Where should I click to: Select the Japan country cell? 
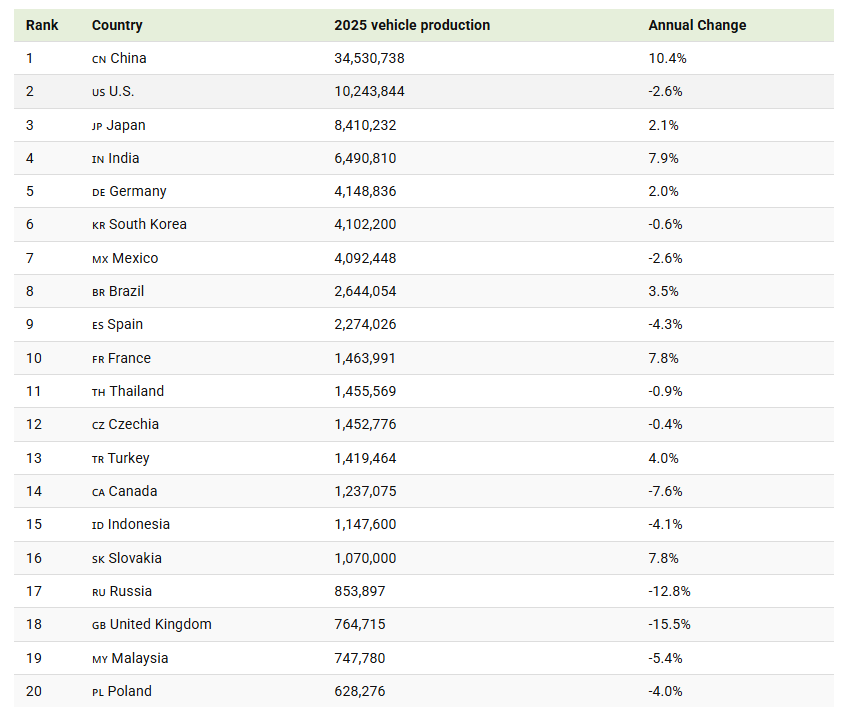click(119, 125)
